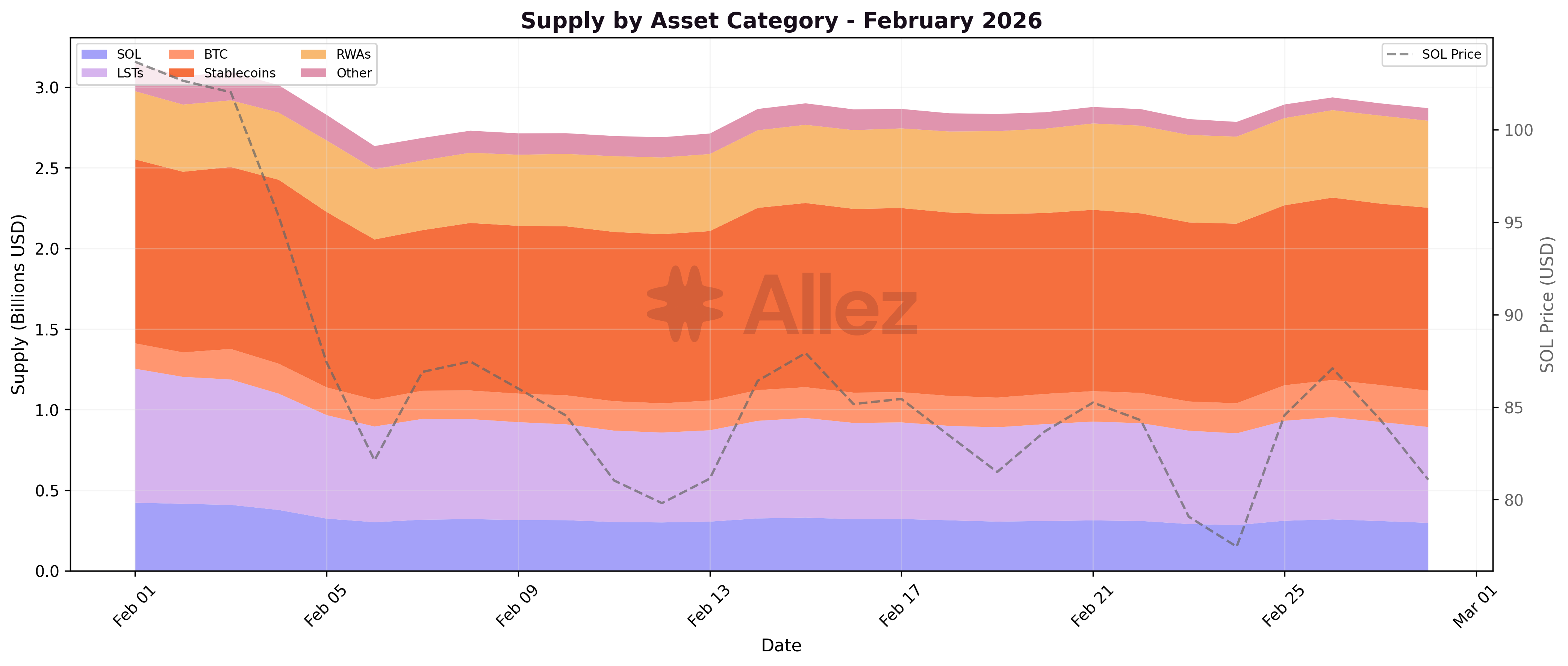
Task: Click the SOL legend color swatch
Action: click(94, 54)
